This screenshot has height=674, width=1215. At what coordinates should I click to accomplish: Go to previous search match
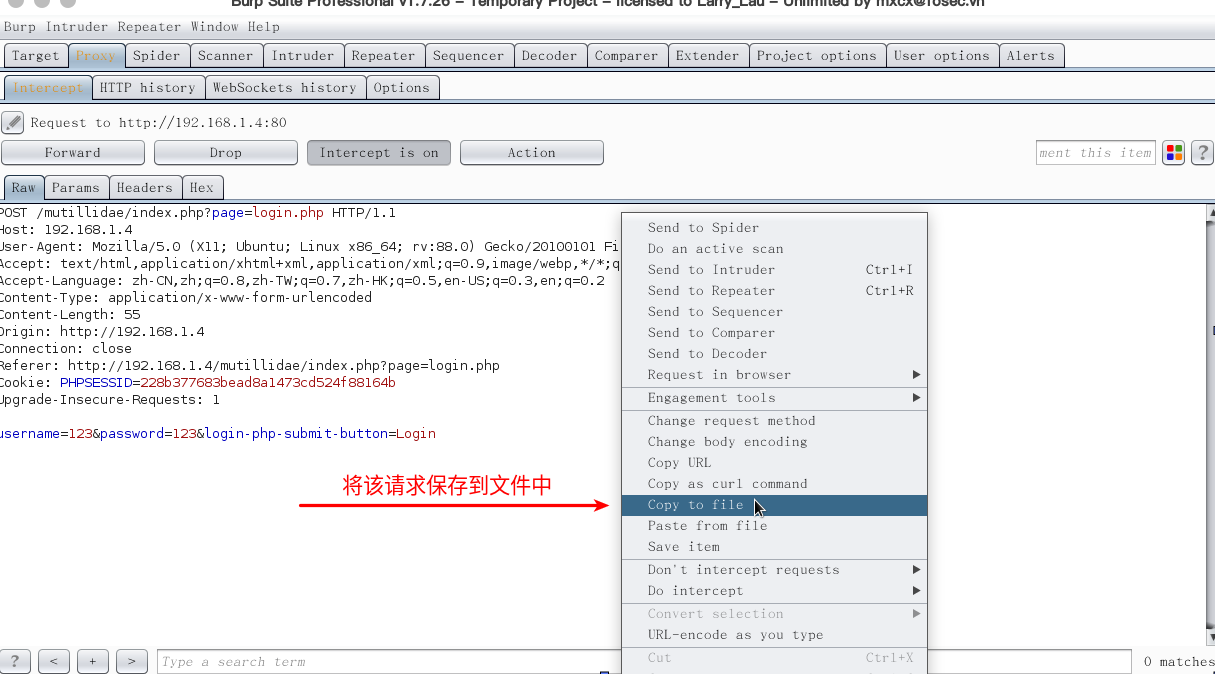(x=54, y=661)
